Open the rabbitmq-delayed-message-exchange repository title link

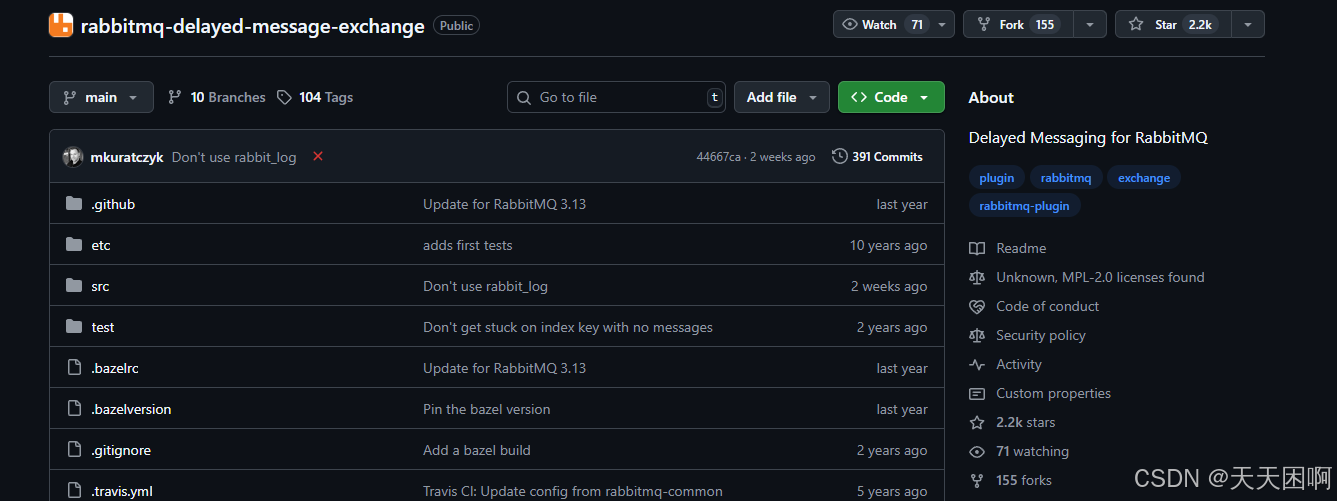coord(252,26)
